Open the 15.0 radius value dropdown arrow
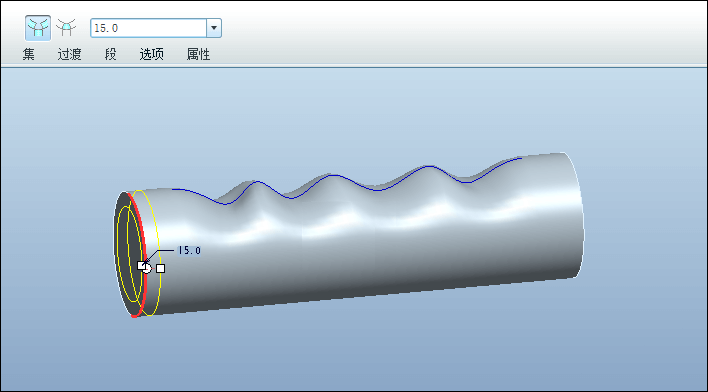This screenshot has height=392, width=708. click(x=214, y=28)
